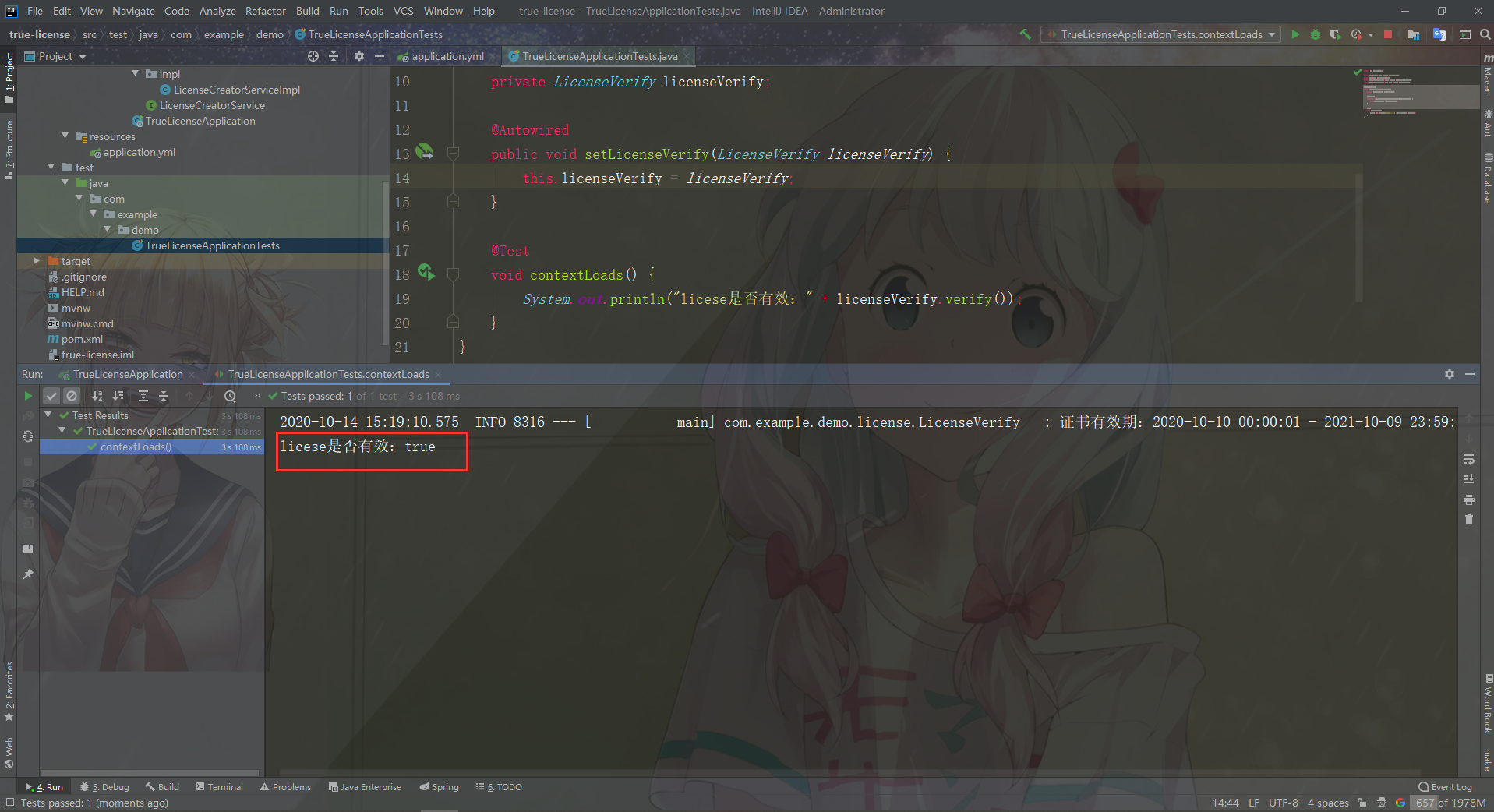Viewport: 1494px width, 812px height.
Task: Open run configuration dropdown TrueLicenseApplicationTests.contextLoads
Action: [1160, 34]
